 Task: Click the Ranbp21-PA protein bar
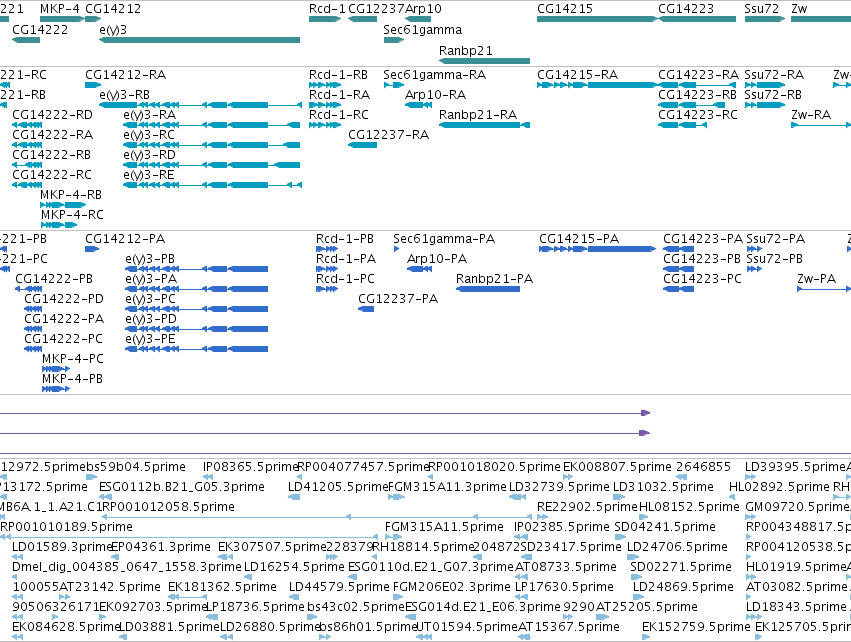tap(488, 289)
